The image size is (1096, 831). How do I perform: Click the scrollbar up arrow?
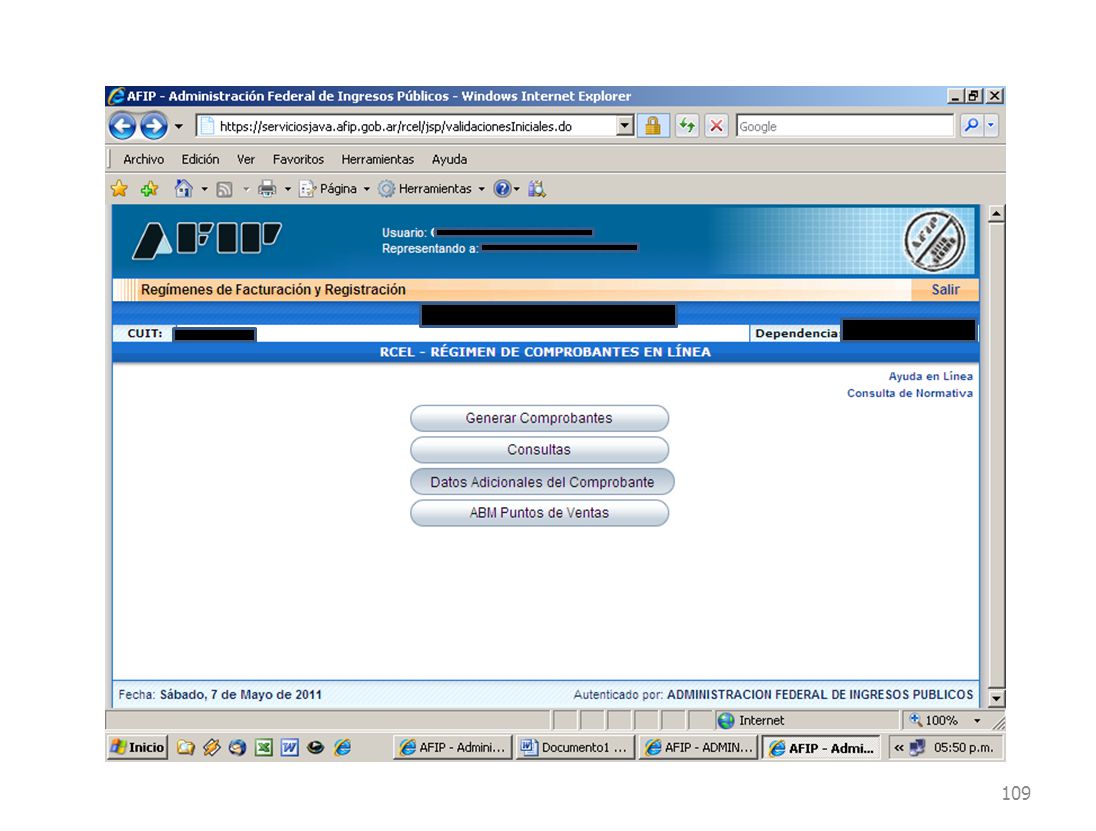tap(996, 214)
